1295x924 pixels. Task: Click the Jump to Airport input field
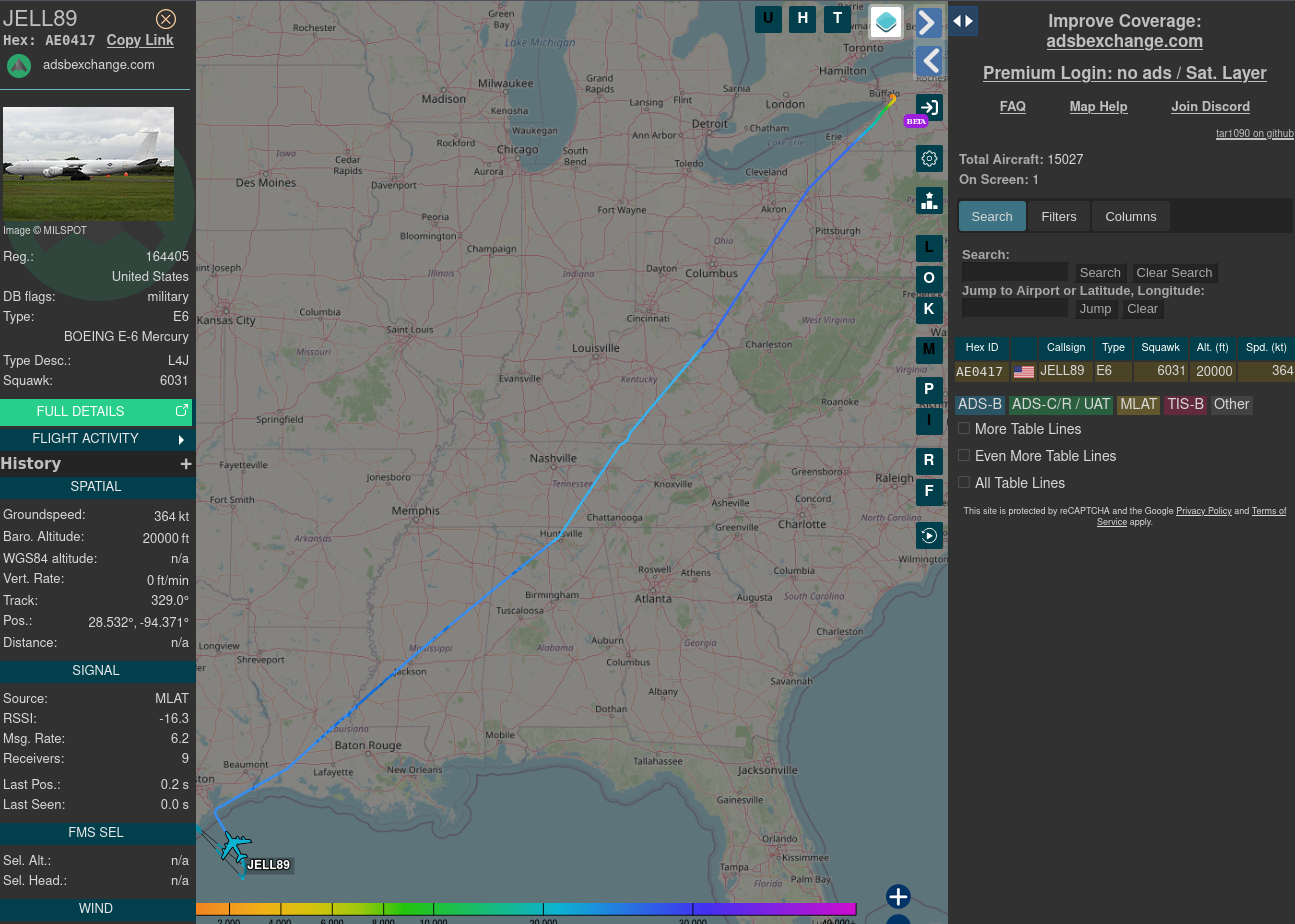1015,308
